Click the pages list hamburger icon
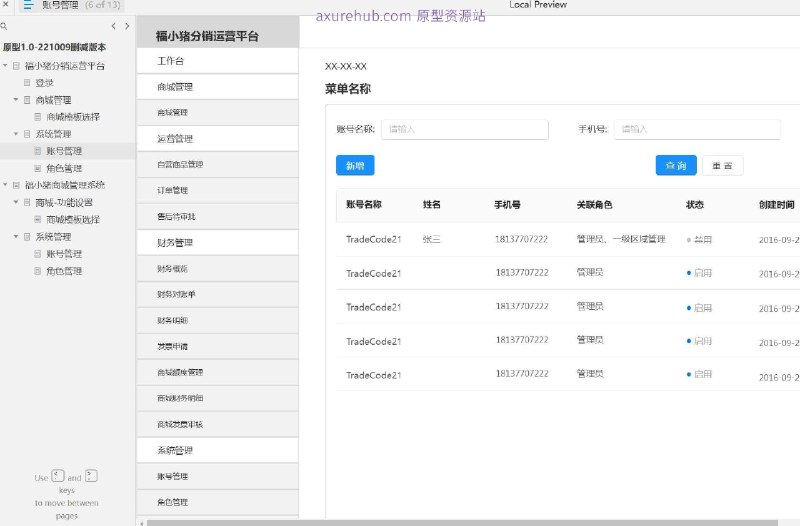Image resolution: width=800 pixels, height=526 pixels. pos(28,5)
